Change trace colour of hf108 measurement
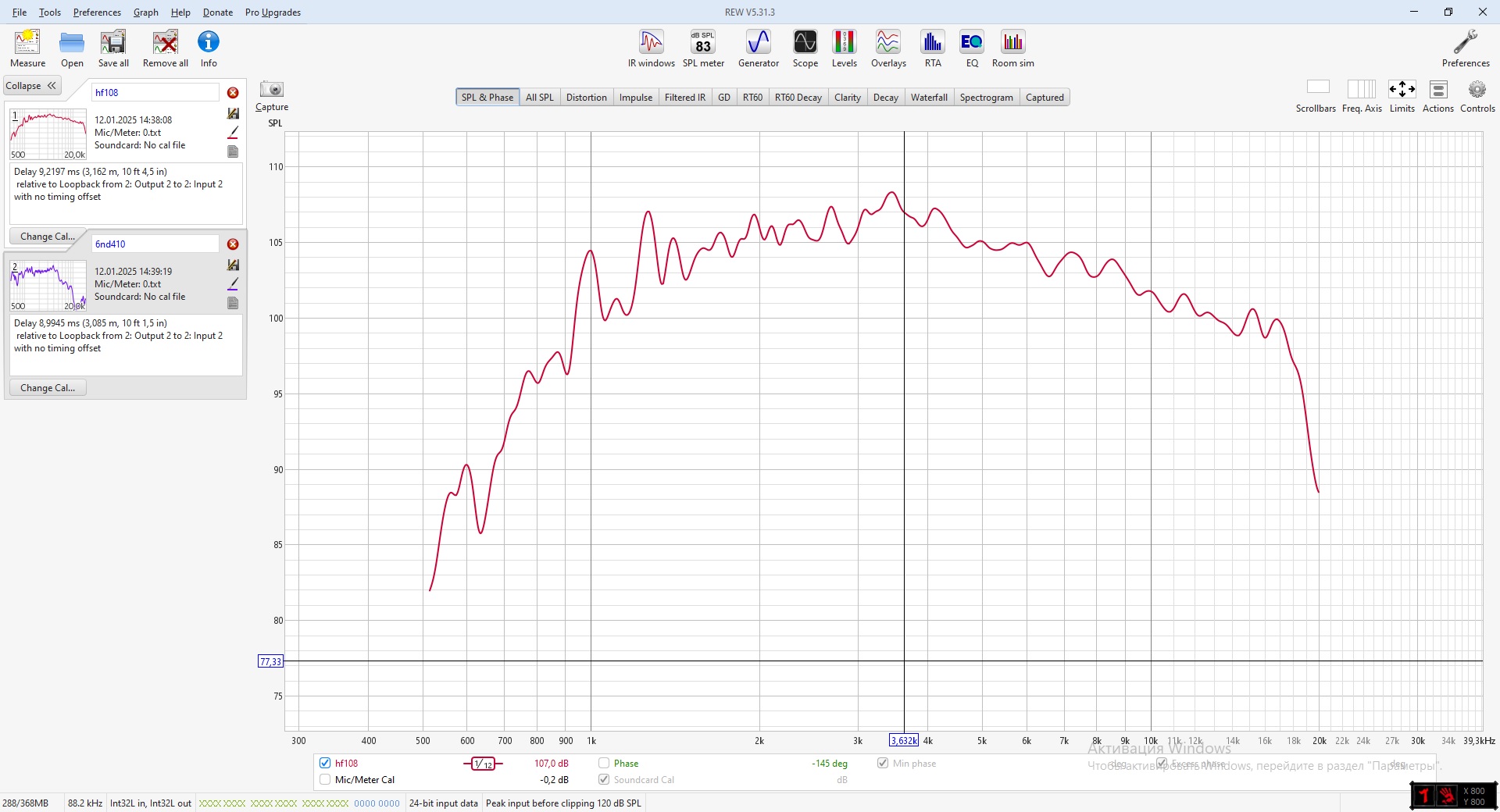Screen dimensions: 1500x812 click(233, 133)
